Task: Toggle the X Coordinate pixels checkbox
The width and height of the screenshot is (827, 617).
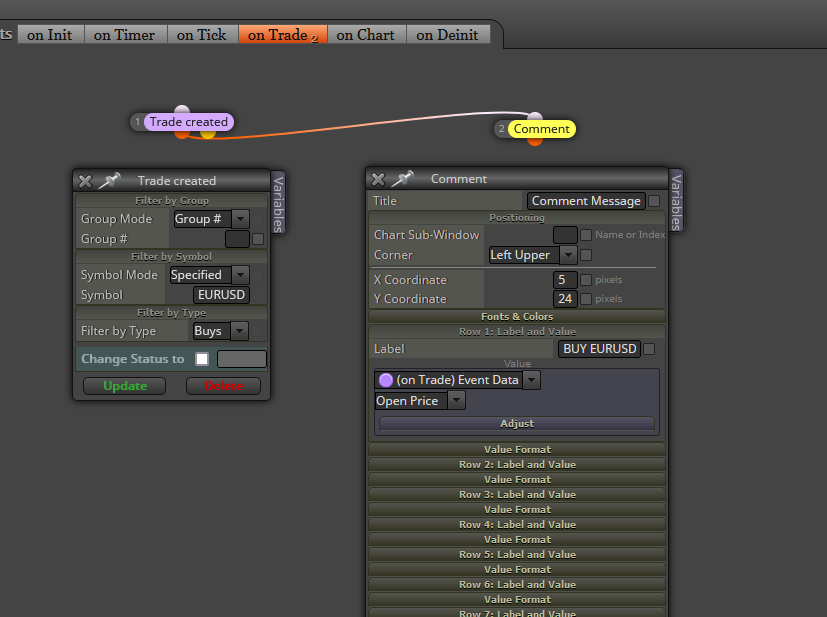Action: 586,279
